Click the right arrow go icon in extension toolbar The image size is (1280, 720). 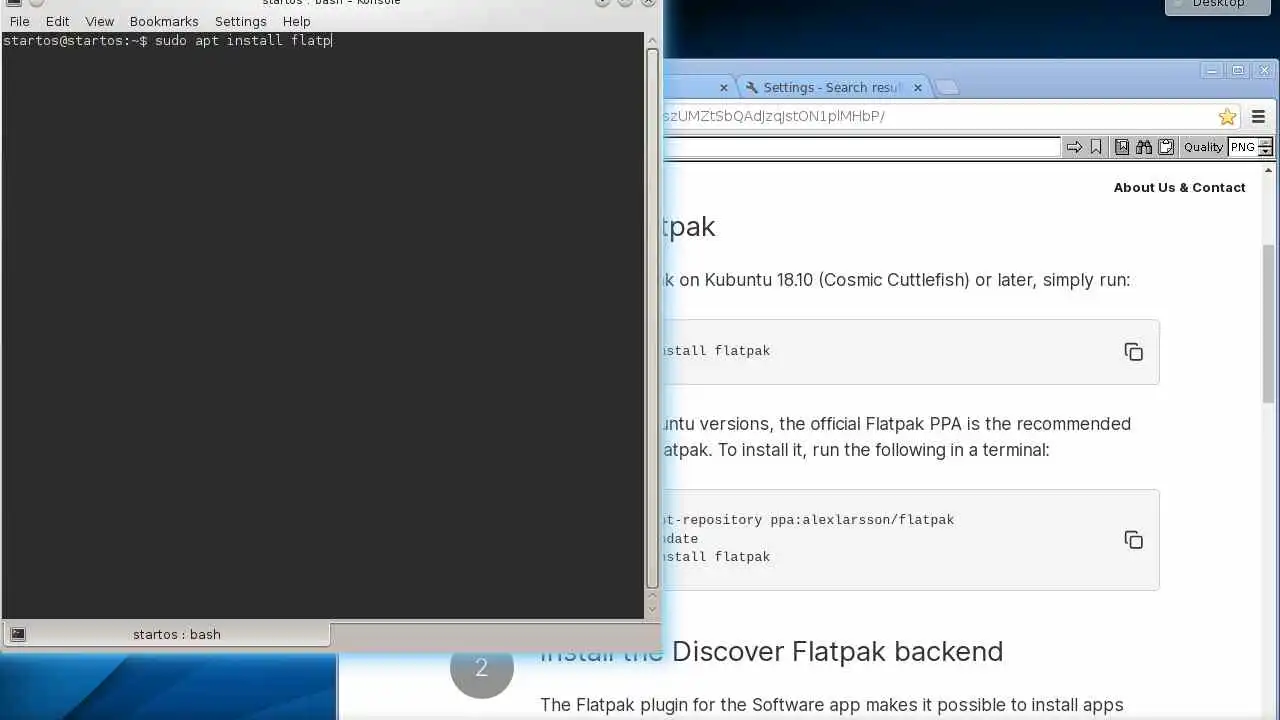(x=1074, y=147)
